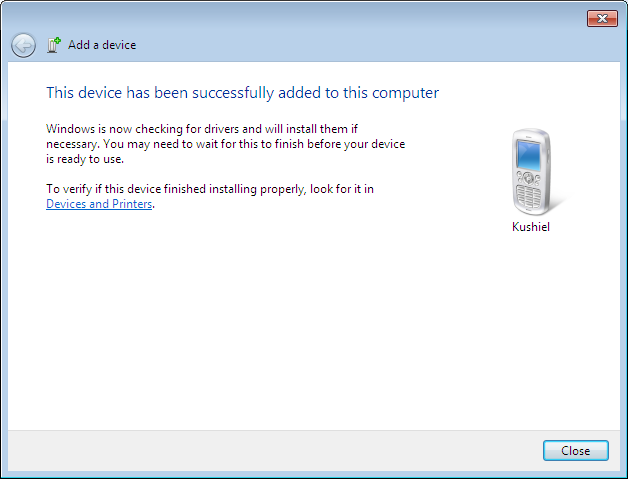Image resolution: width=628 pixels, height=479 pixels.
Task: Click the green plus on the wizard icon
Action: (x=57, y=41)
